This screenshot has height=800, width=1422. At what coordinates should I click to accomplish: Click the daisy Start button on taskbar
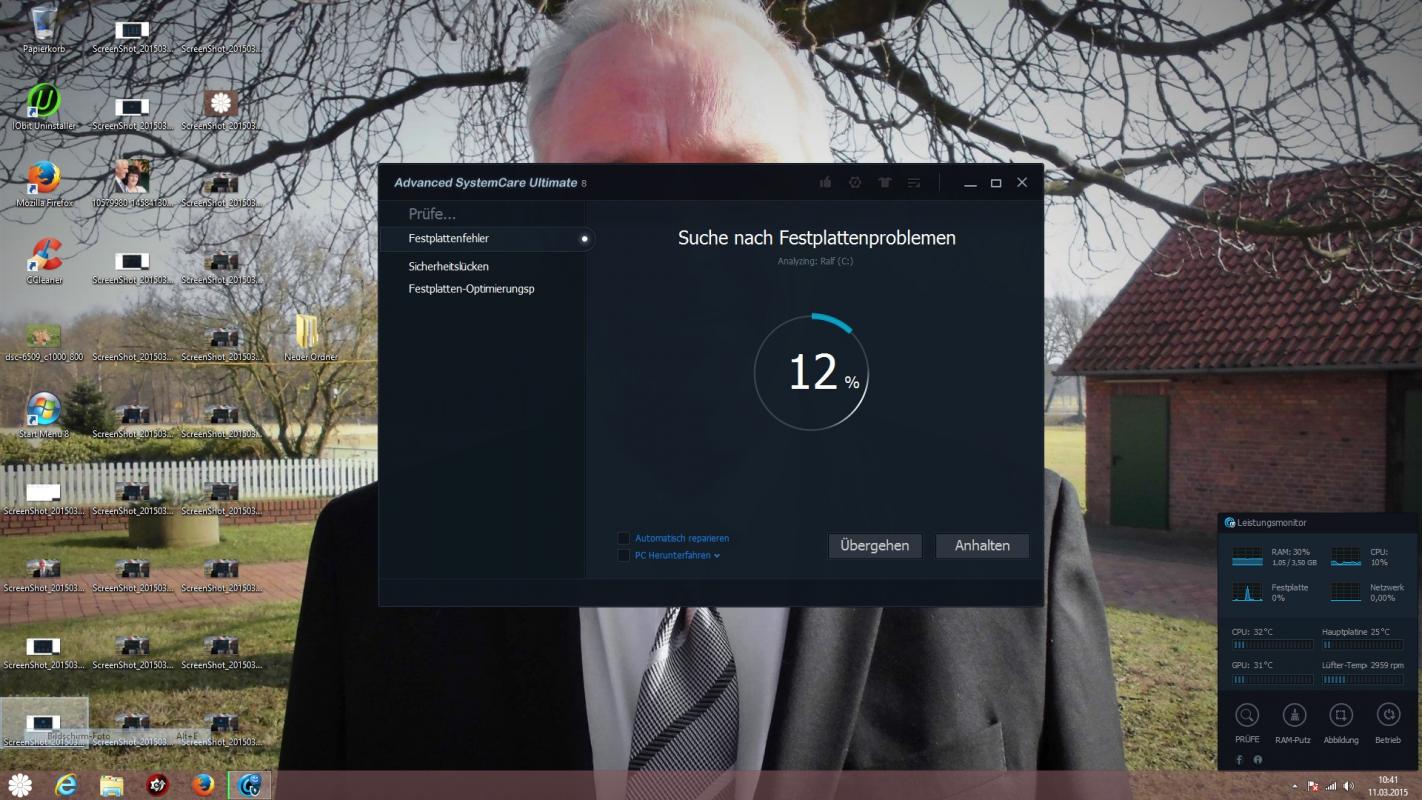(x=20, y=785)
